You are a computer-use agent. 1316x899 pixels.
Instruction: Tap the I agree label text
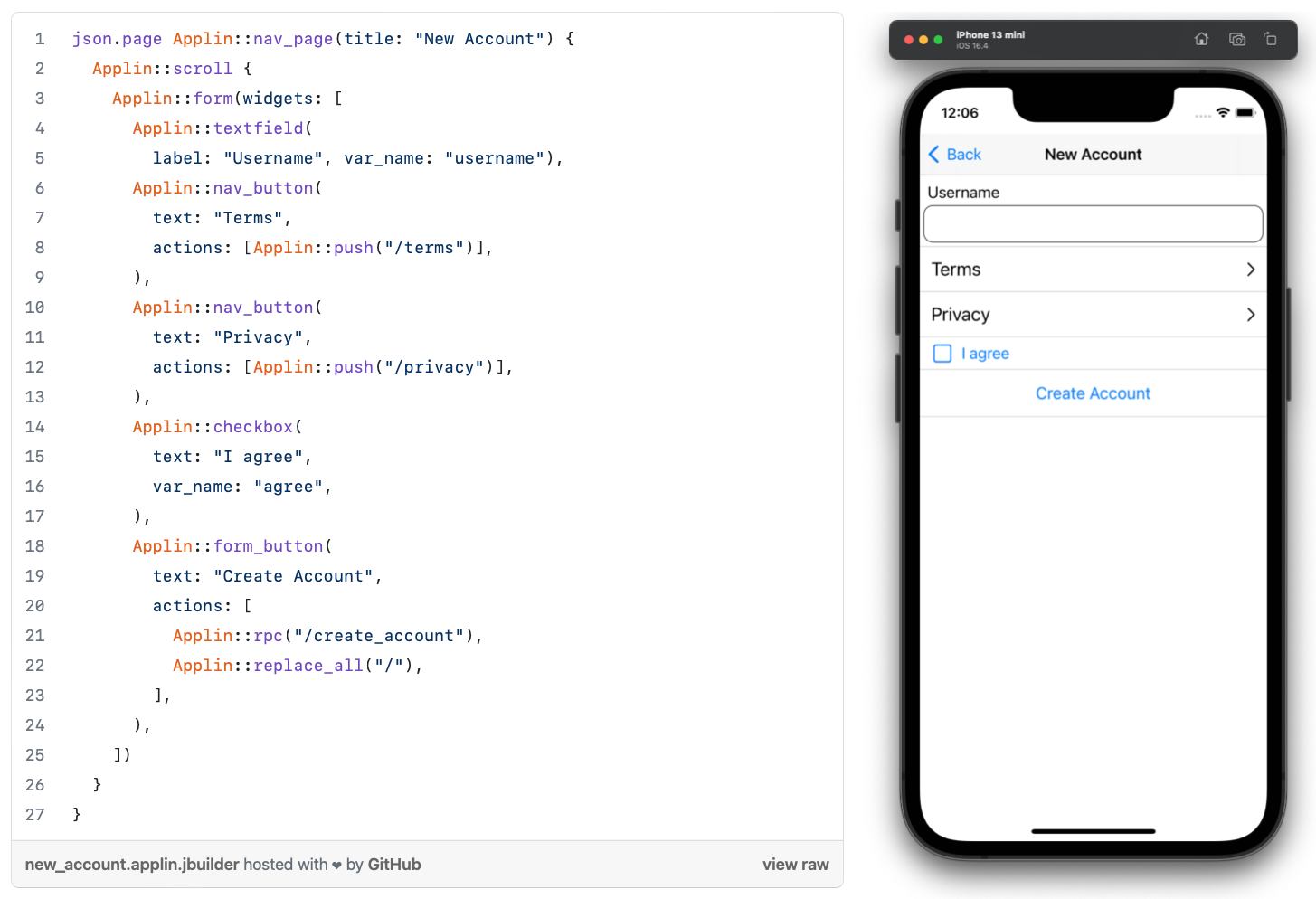(x=985, y=354)
